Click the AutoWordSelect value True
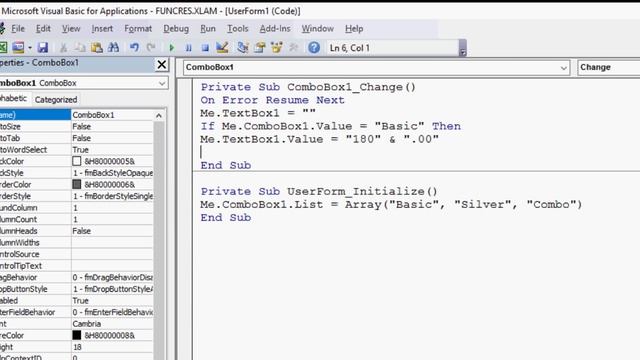 (112, 150)
